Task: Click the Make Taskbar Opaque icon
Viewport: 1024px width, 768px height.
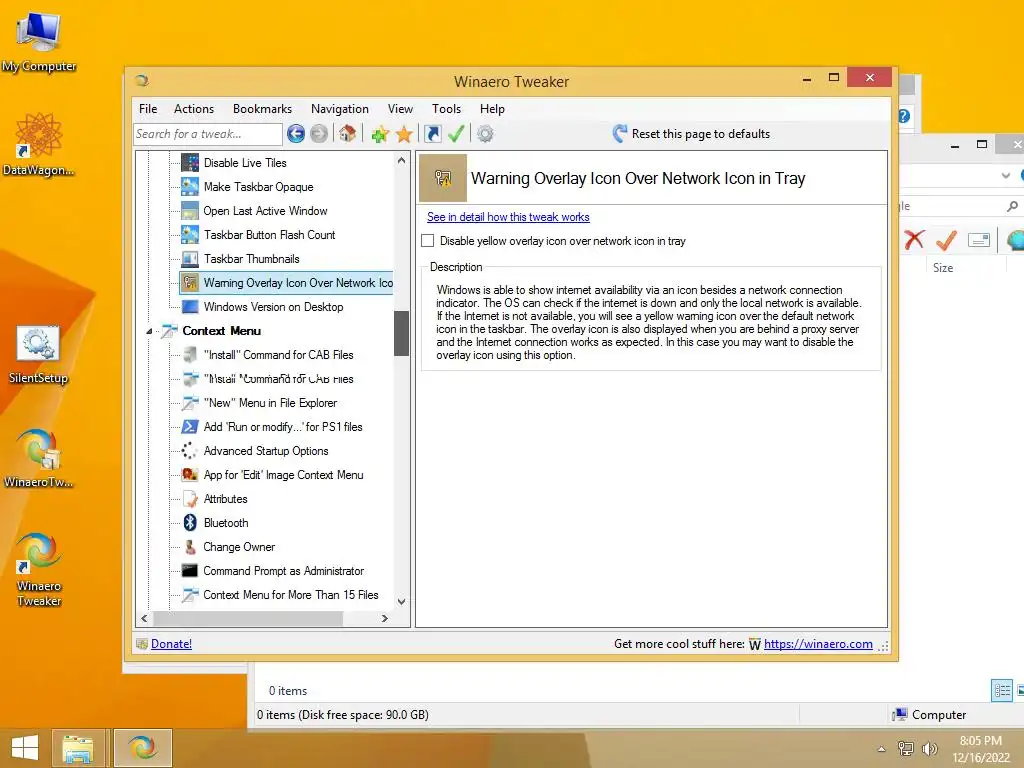Action: (189, 187)
